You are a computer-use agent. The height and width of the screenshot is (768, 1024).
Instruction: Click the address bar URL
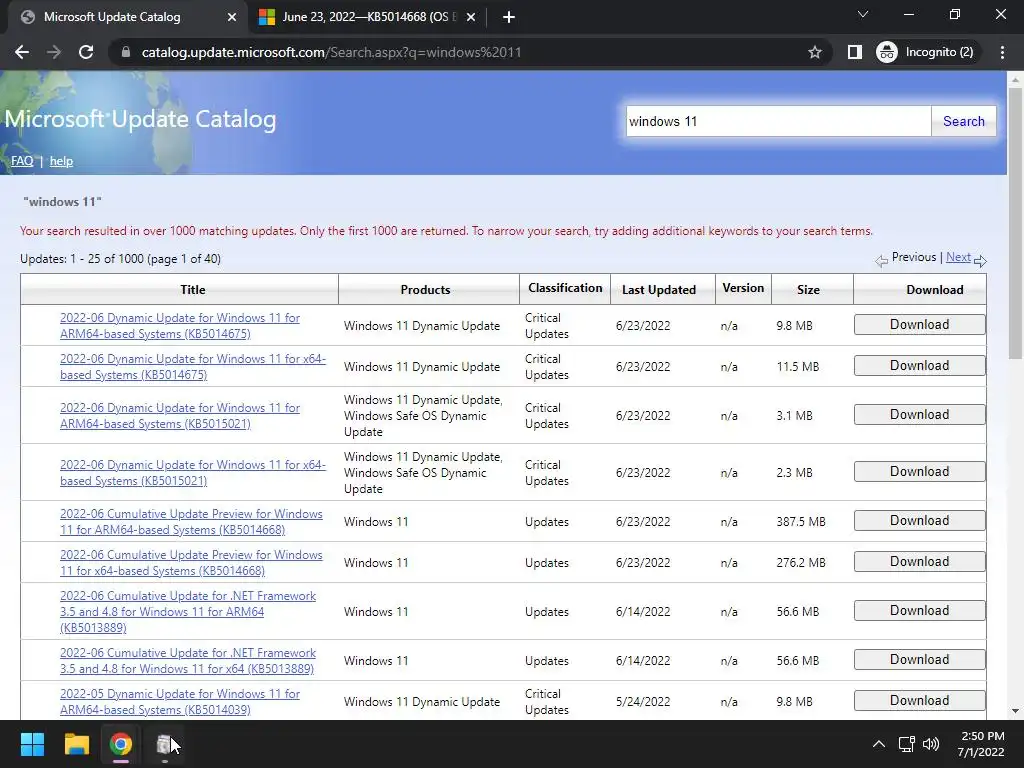pyautogui.click(x=332, y=52)
